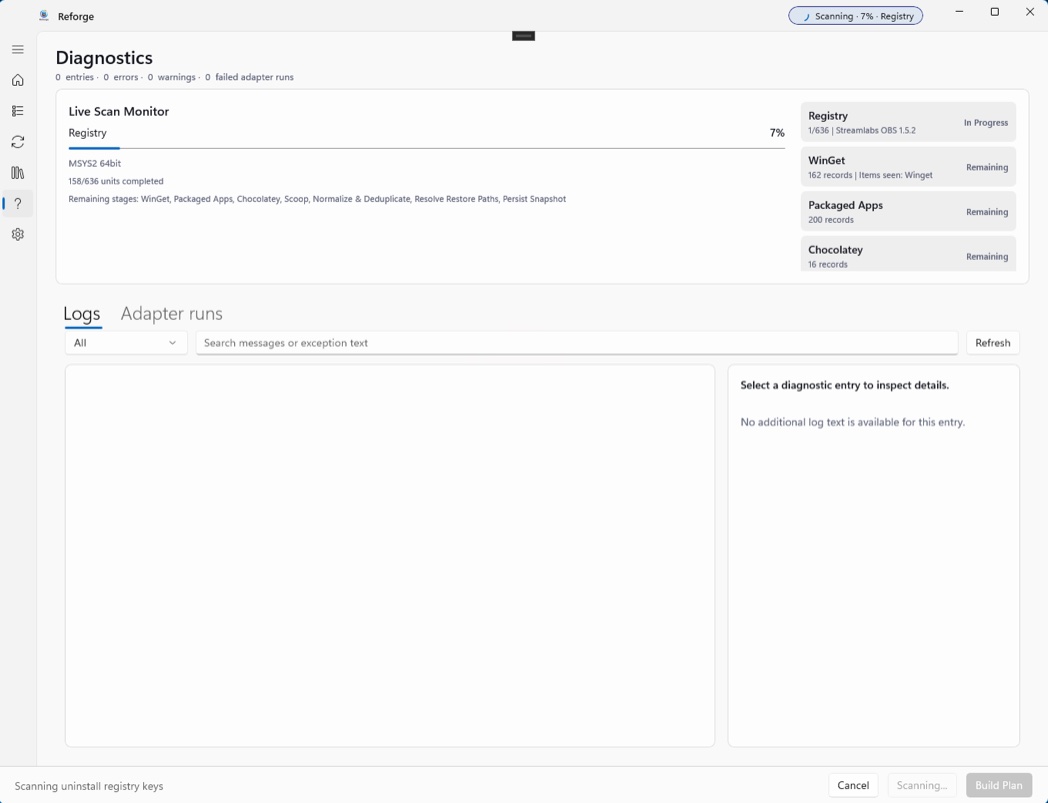Select the WinGet stage card
Screen dimensions: 1048x803
click(908, 167)
